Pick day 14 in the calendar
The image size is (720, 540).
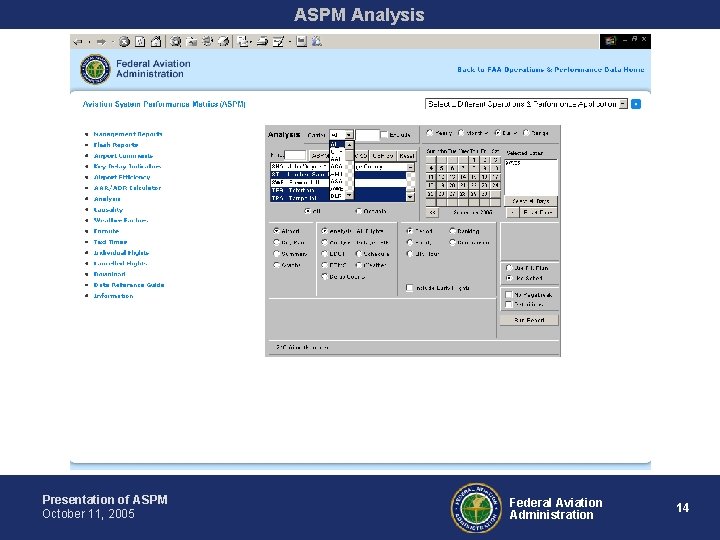click(463, 177)
